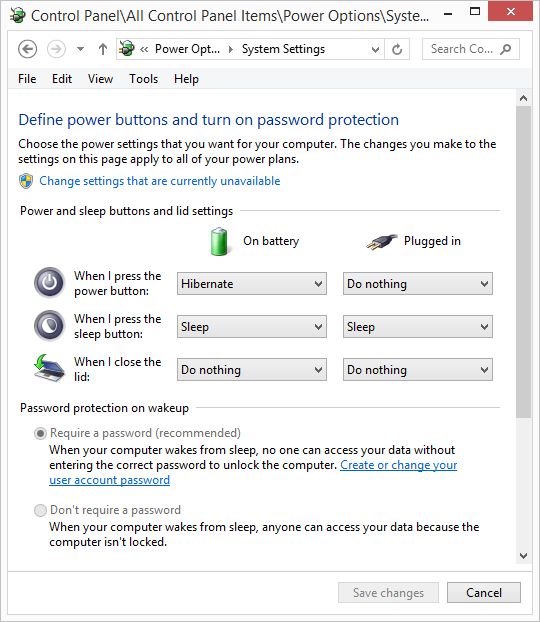Open close lid On battery dropdown
Viewport: 540px width, 622px height.
[252, 370]
